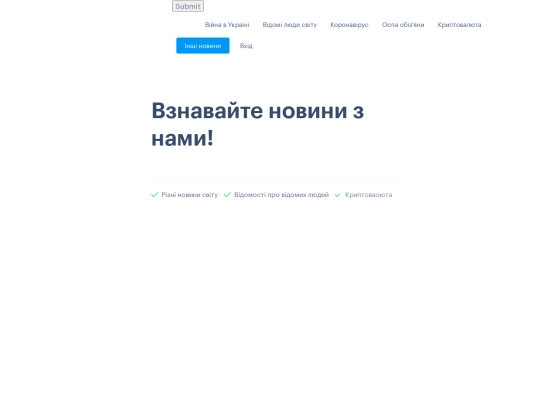Open the Вхід login link
Image resolution: width=540 pixels, height=405 pixels.
click(x=246, y=46)
